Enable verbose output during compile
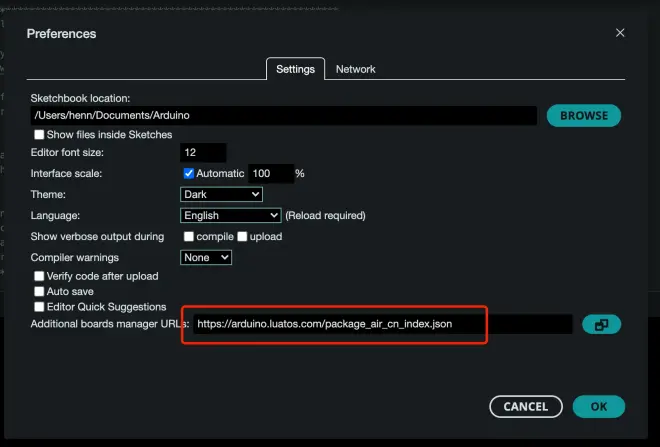The width and height of the screenshot is (660, 447). coord(189,237)
